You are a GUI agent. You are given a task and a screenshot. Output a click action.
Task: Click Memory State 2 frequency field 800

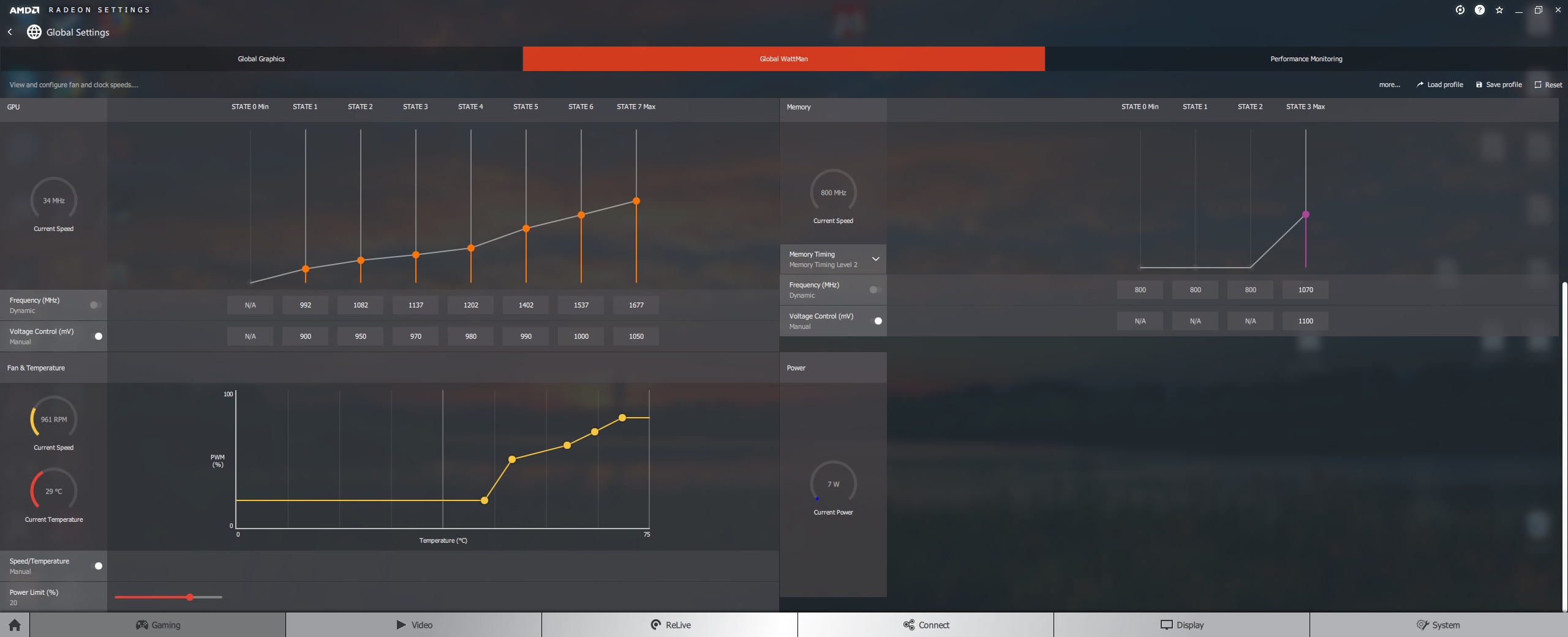pyautogui.click(x=1251, y=290)
